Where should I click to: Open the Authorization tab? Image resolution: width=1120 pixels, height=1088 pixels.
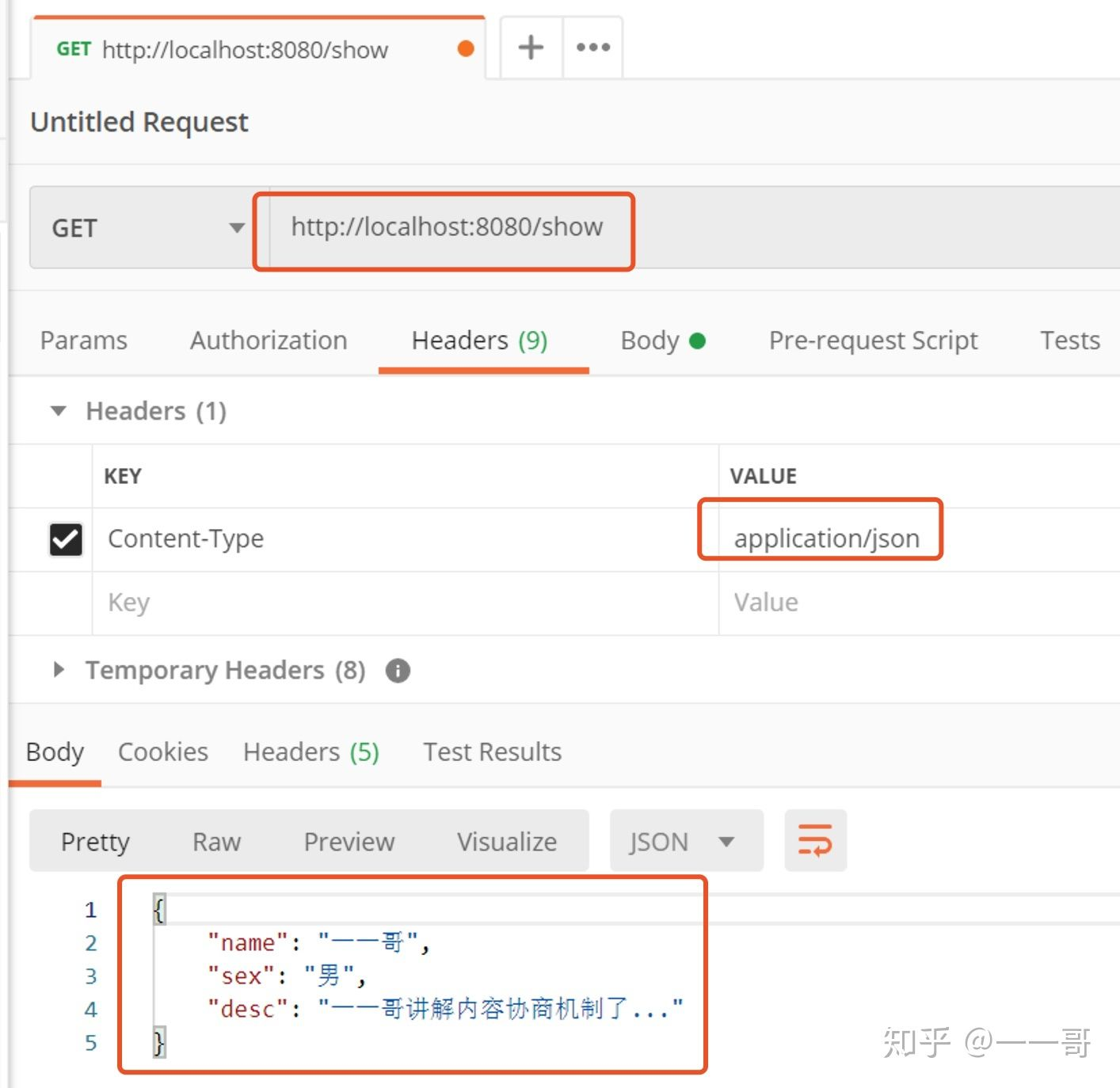click(269, 340)
